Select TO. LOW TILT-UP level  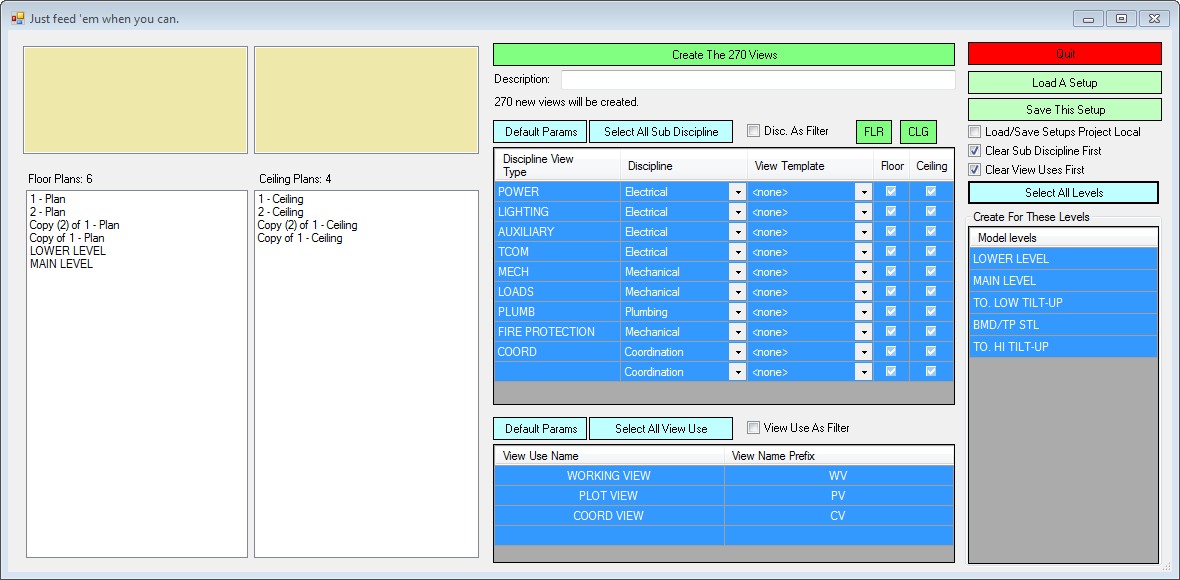pyautogui.click(x=1063, y=302)
